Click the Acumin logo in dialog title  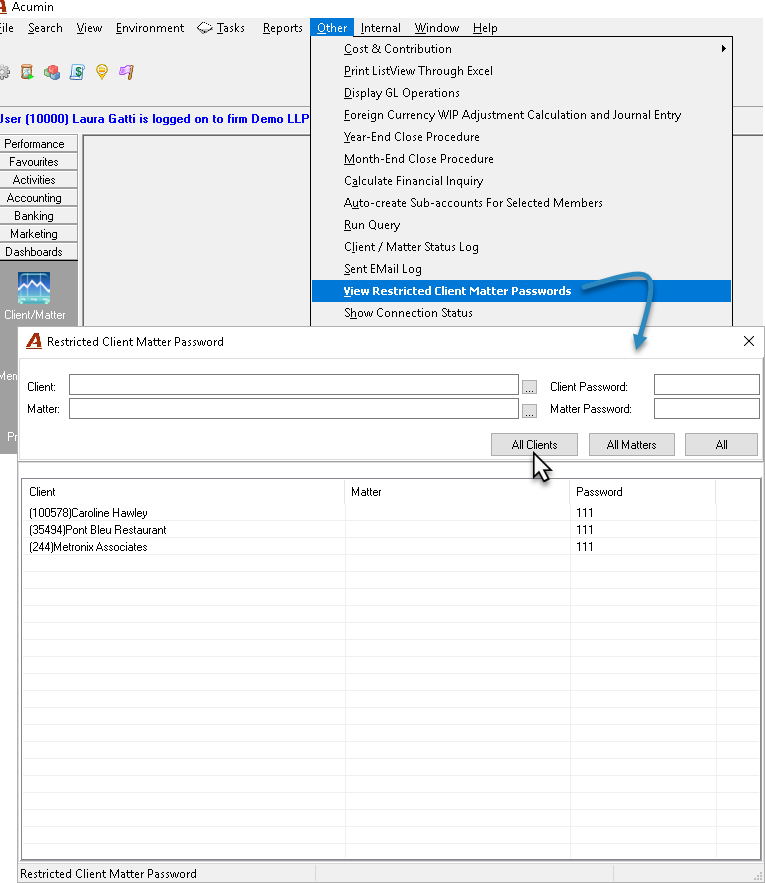coord(34,341)
